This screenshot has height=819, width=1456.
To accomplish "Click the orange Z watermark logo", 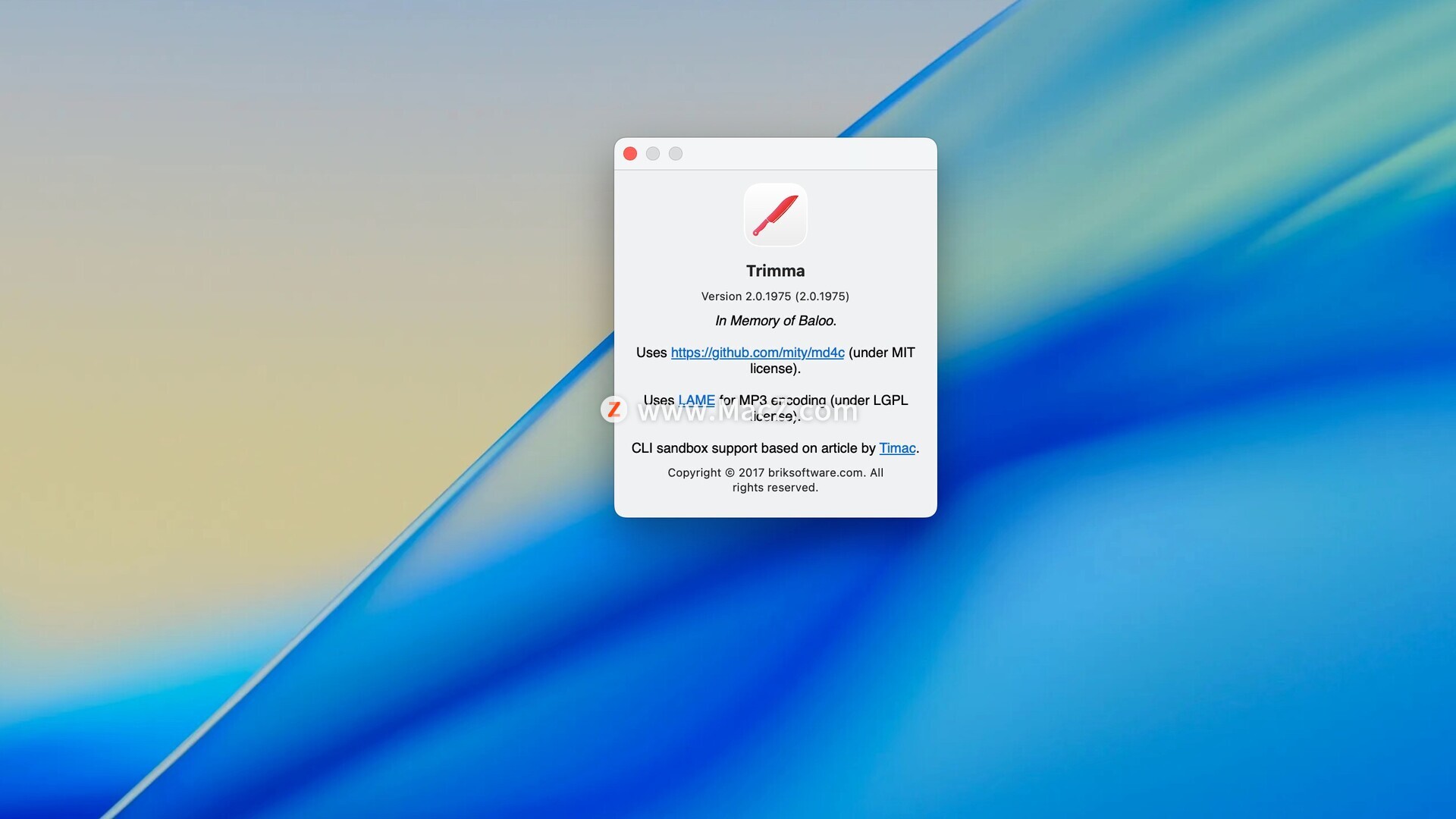I will (613, 409).
